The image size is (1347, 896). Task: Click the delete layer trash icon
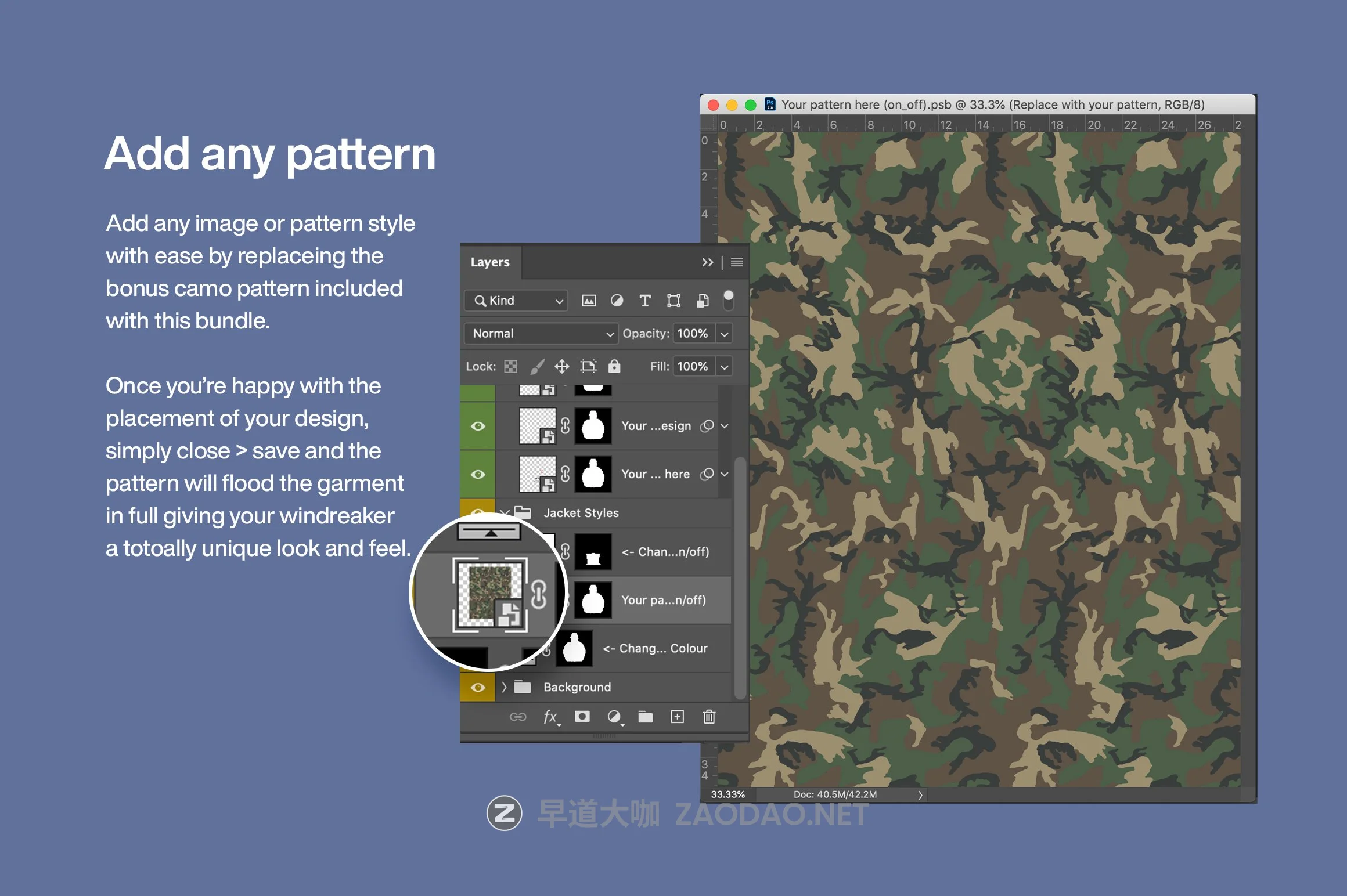(709, 717)
